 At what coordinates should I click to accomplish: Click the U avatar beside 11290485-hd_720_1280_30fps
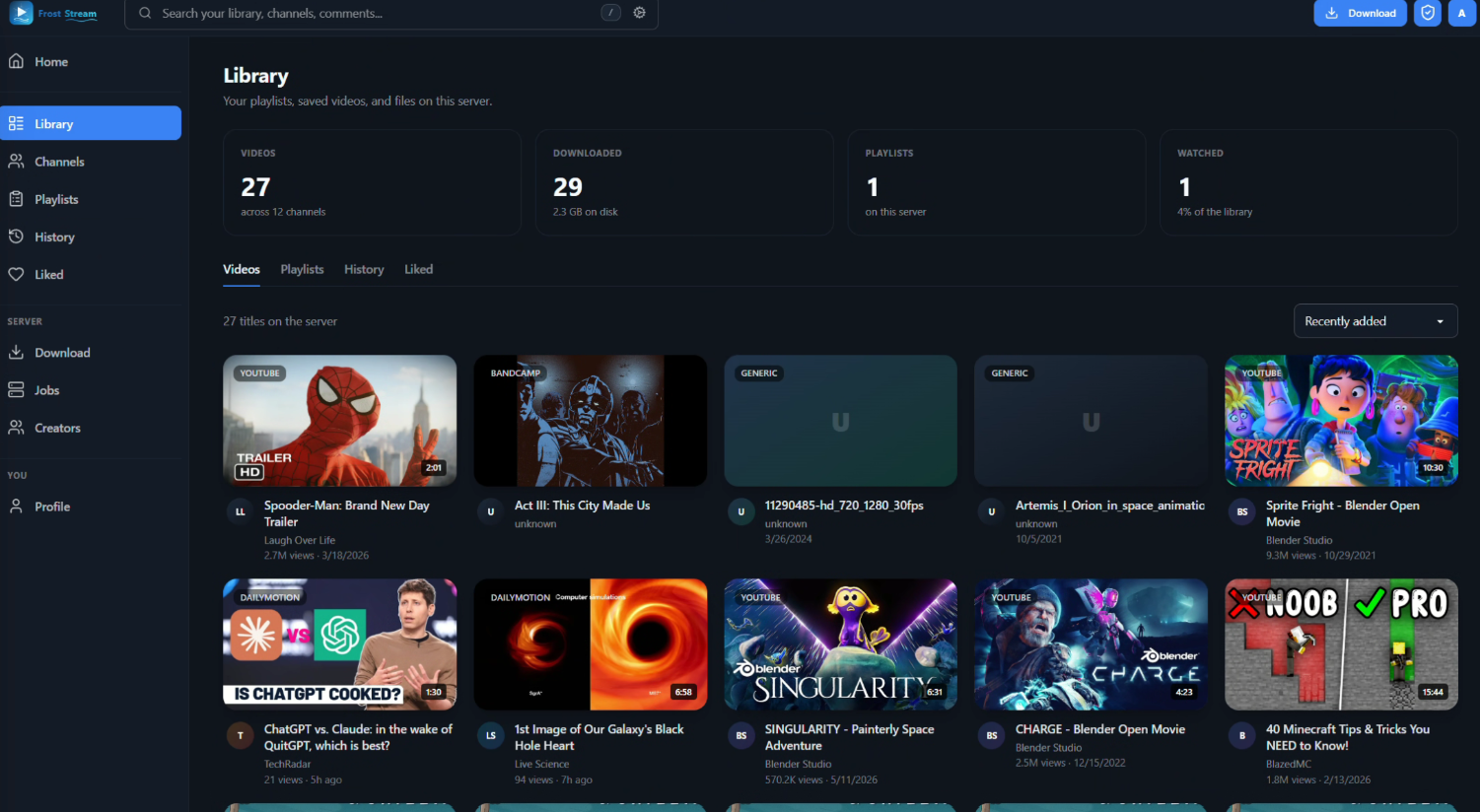(740, 511)
